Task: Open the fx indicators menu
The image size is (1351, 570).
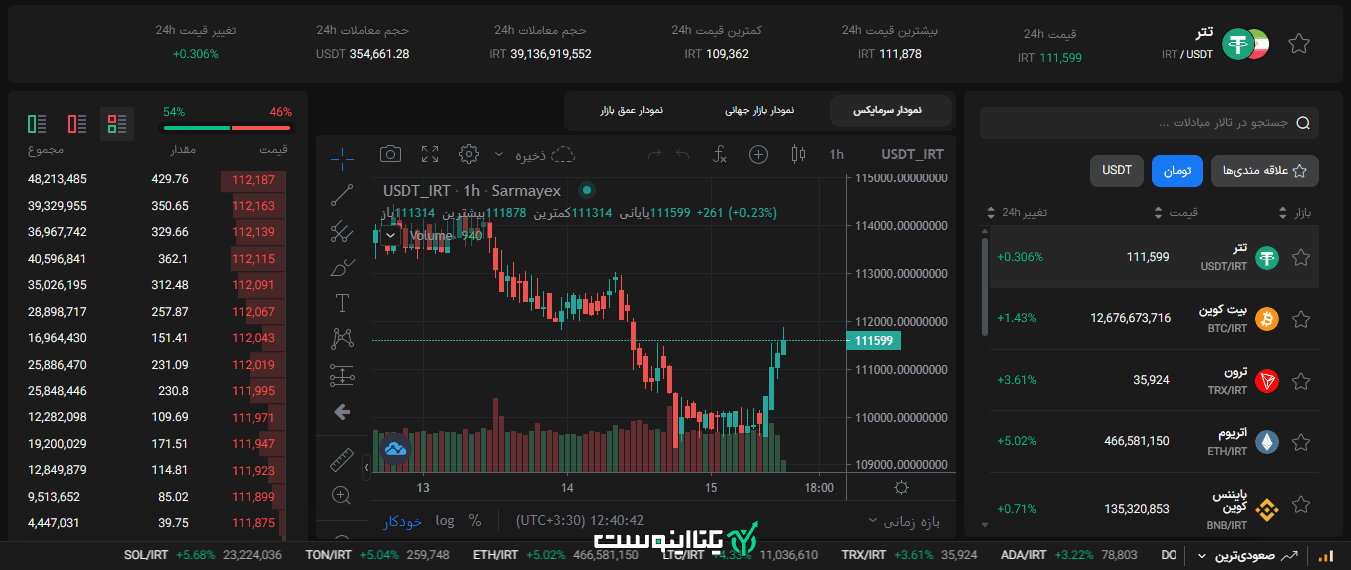Action: click(x=719, y=154)
